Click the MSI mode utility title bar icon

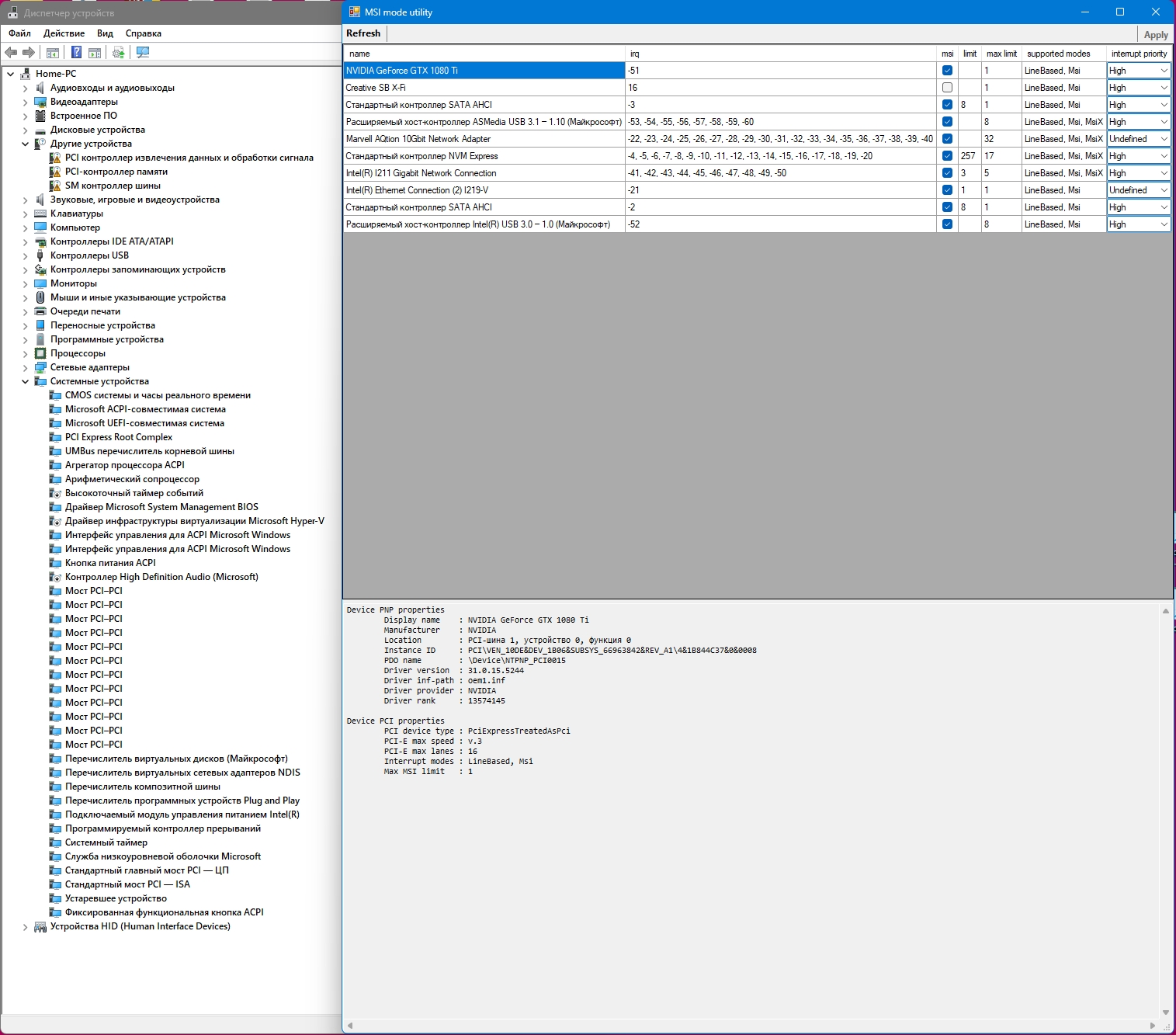[x=355, y=12]
